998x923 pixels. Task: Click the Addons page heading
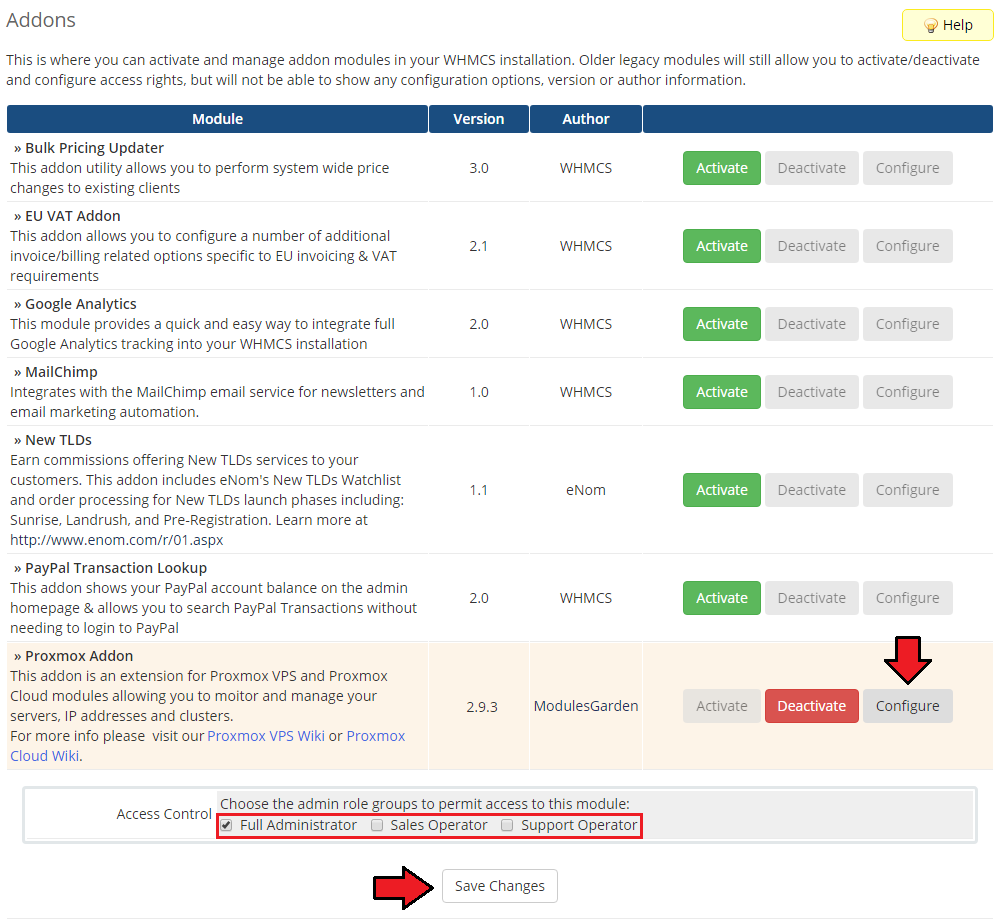(x=41, y=20)
